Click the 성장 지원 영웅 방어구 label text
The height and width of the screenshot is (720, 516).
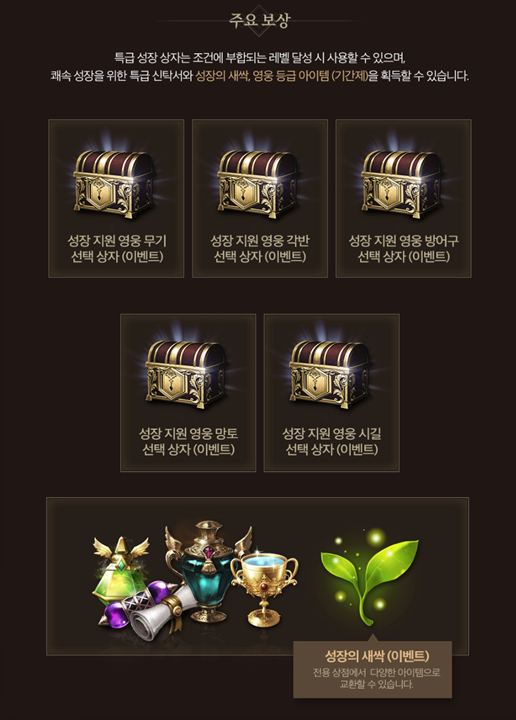[404, 241]
